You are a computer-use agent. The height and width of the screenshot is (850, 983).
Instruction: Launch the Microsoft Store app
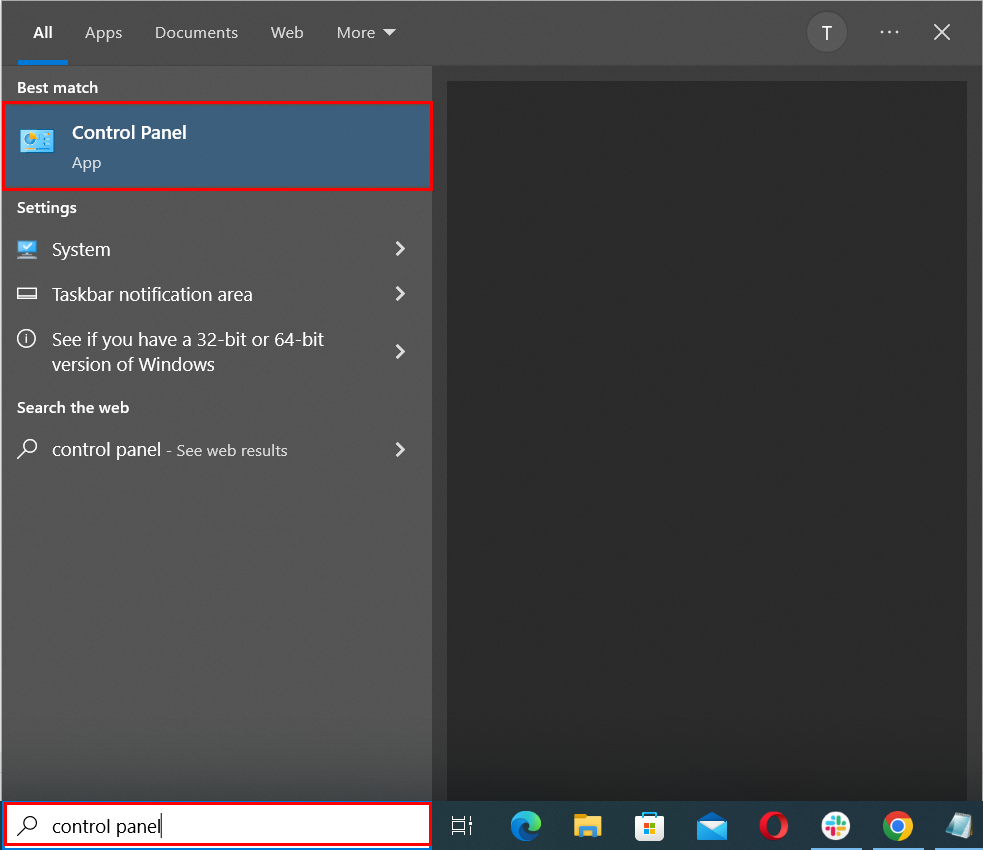[x=649, y=826]
